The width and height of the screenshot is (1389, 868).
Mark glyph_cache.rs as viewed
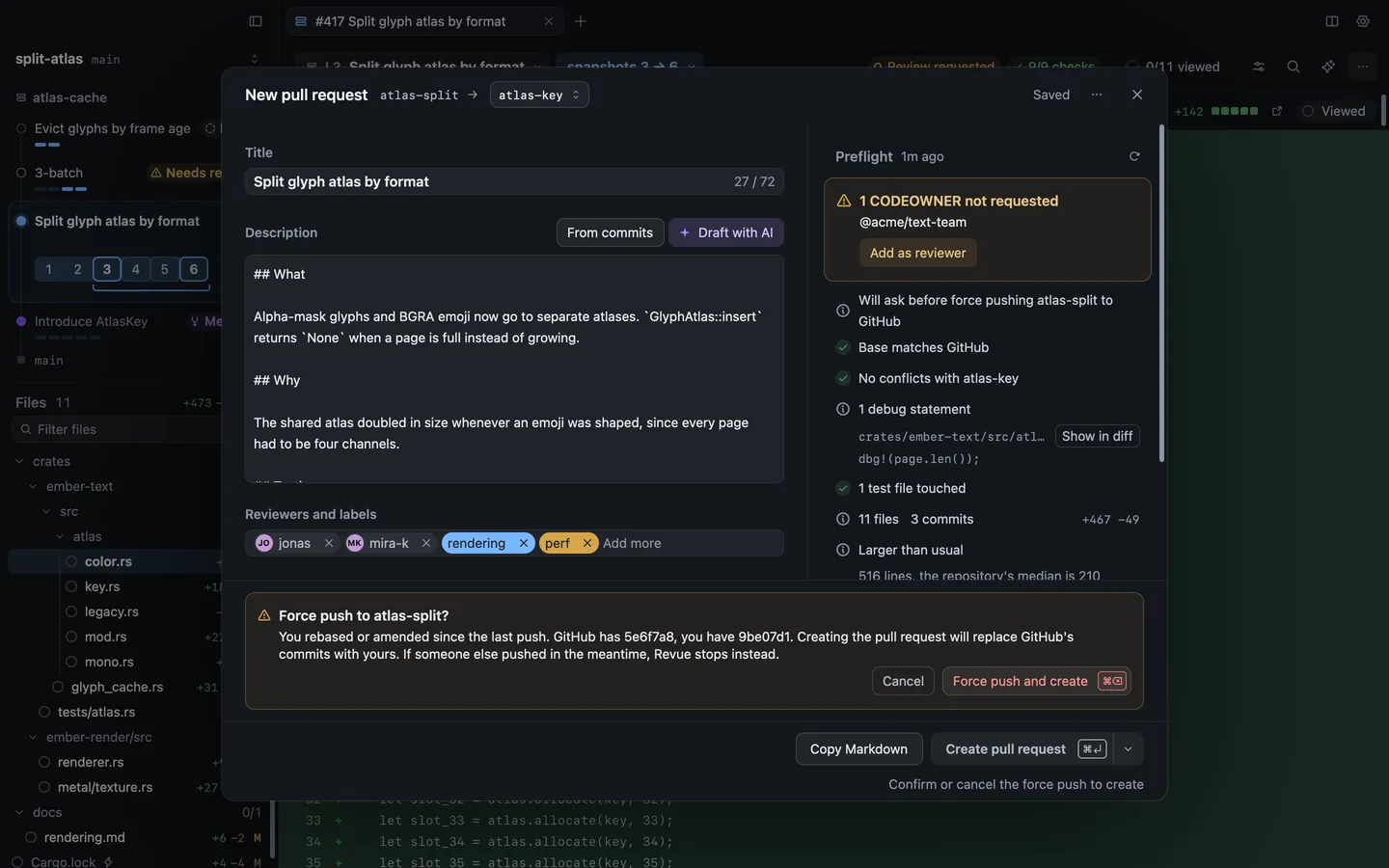(58, 687)
